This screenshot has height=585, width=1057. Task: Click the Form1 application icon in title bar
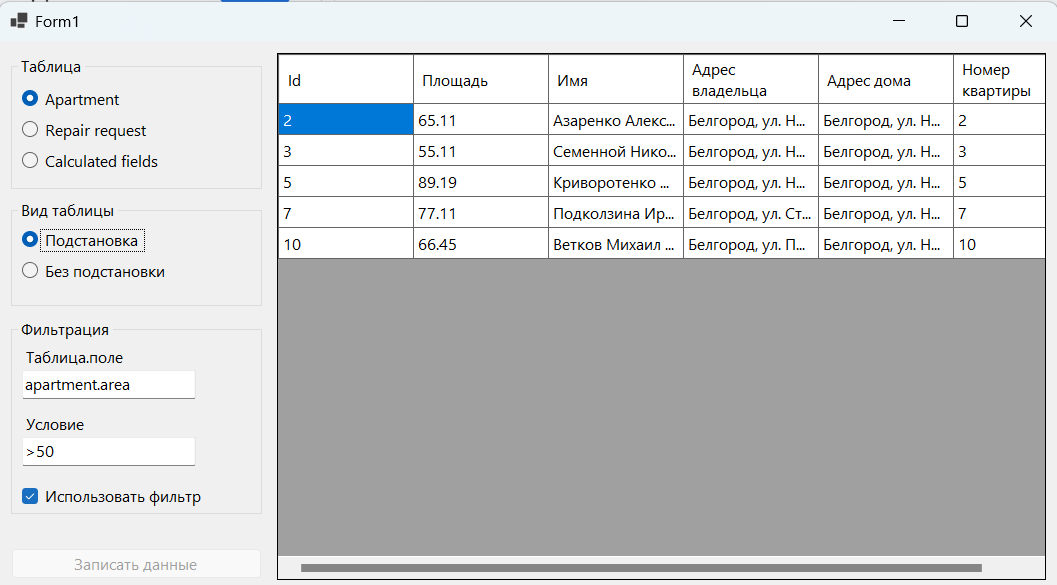tap(19, 21)
